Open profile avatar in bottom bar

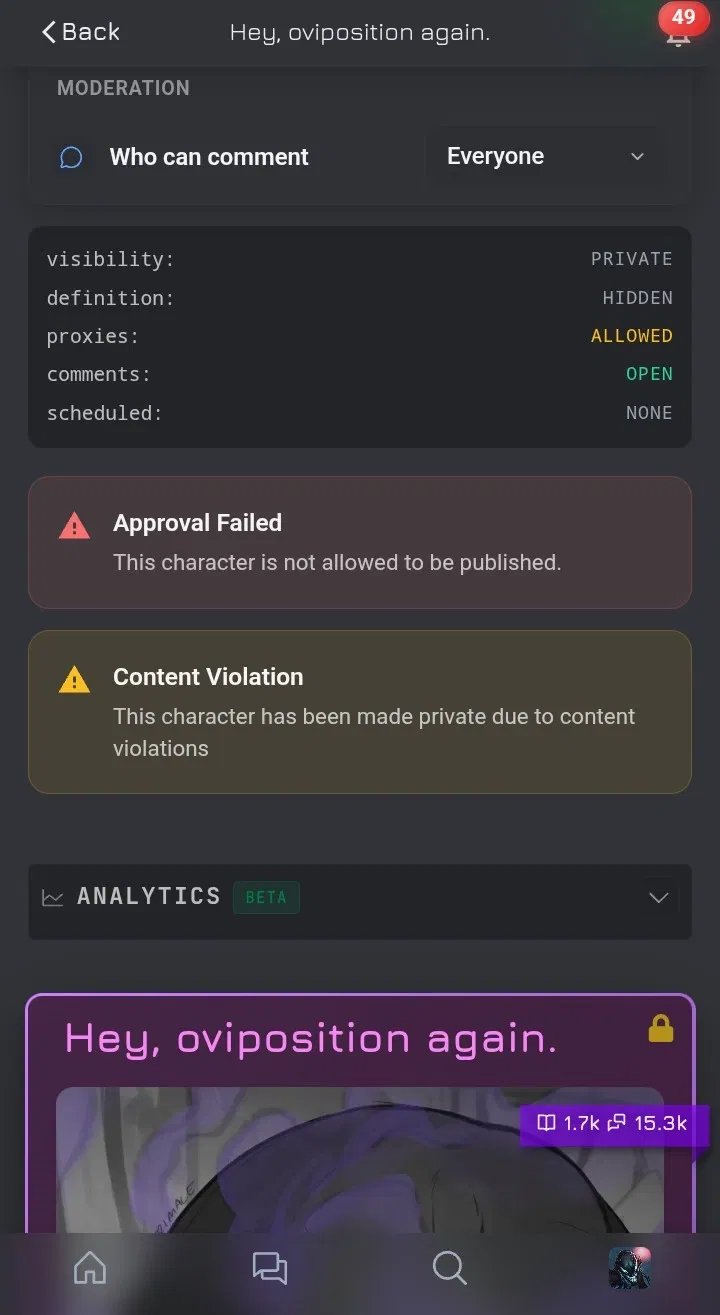click(x=630, y=1267)
